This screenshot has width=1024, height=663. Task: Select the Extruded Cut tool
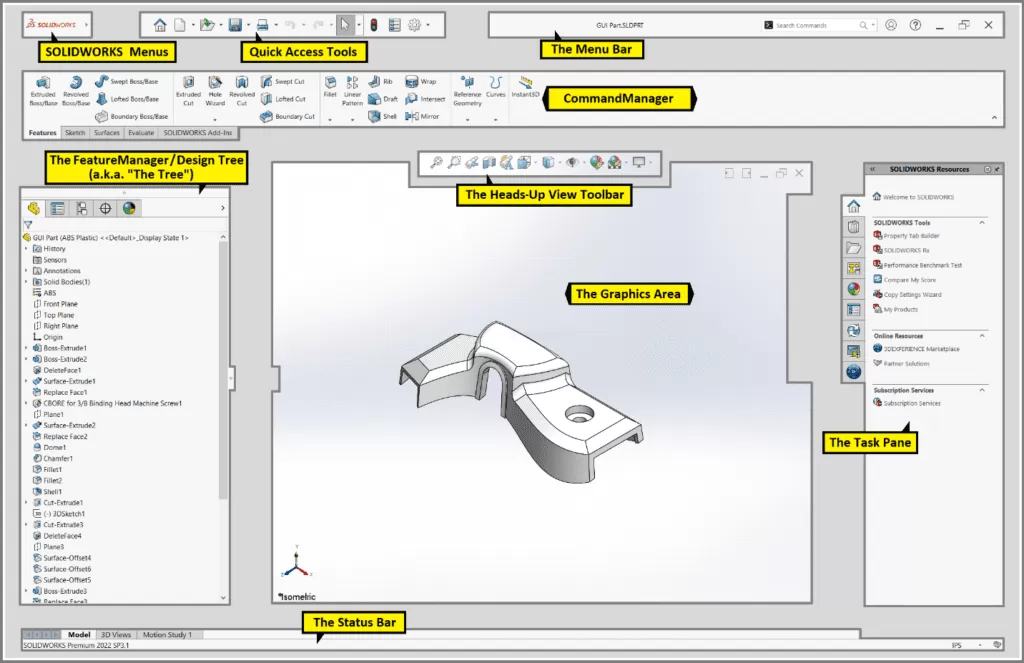tap(188, 91)
